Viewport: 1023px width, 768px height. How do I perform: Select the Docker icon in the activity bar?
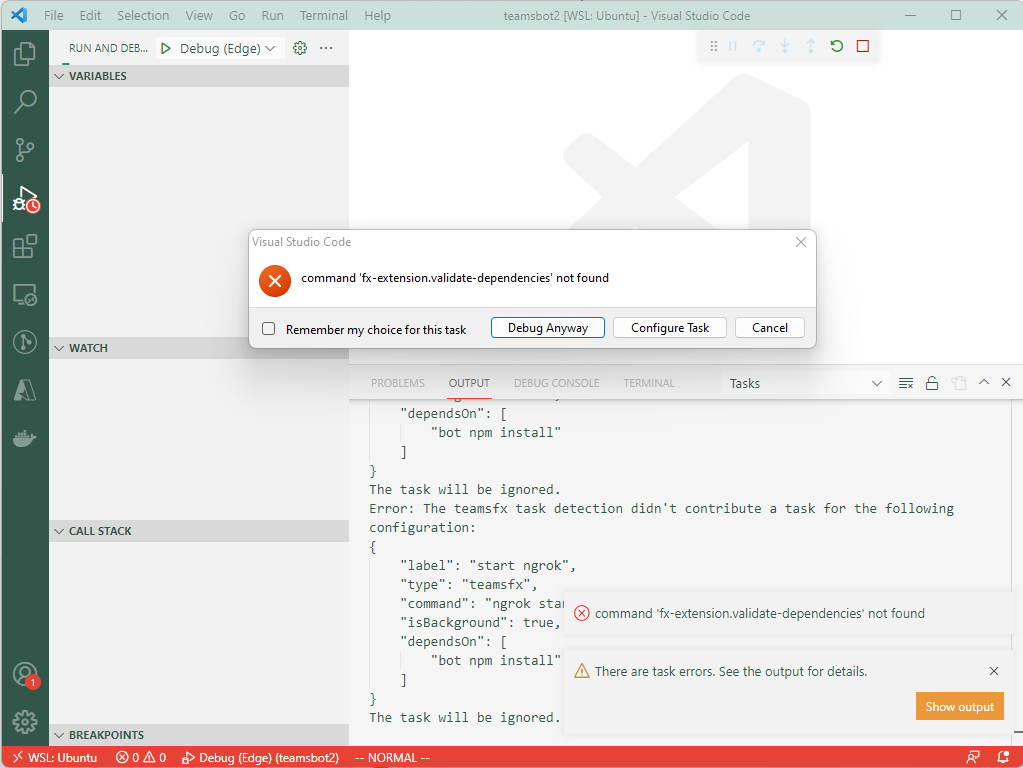[24, 436]
